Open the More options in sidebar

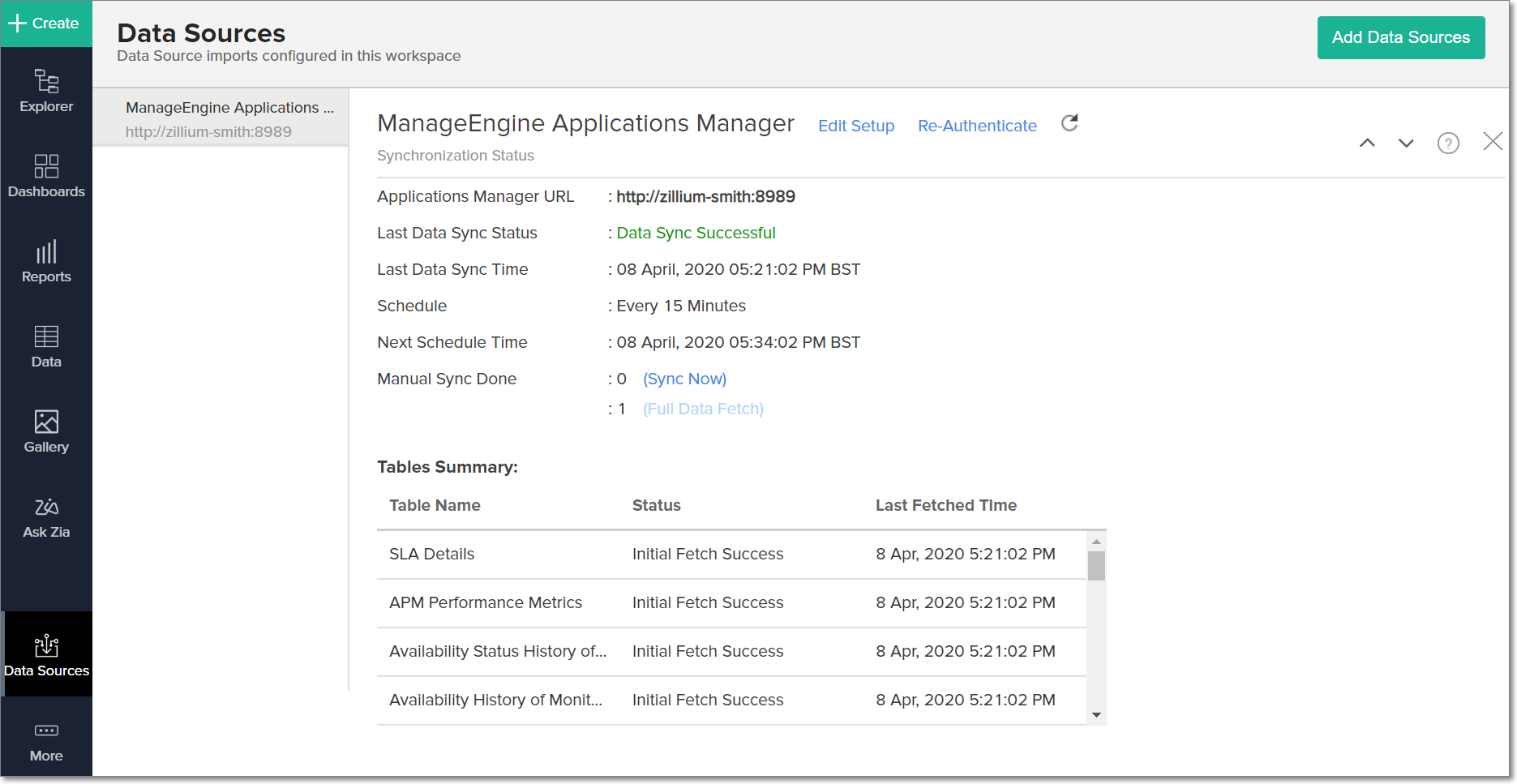coord(46,741)
